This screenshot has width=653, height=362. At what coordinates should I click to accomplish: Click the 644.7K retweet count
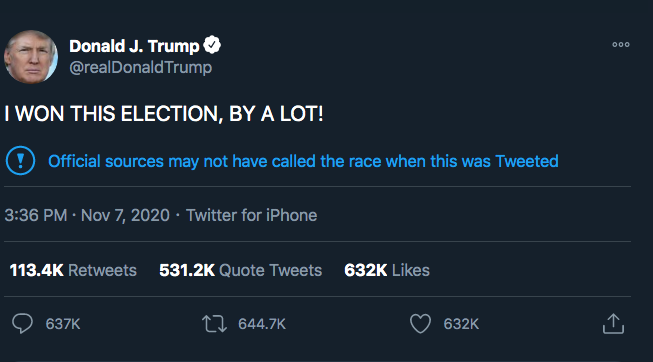[262, 324]
